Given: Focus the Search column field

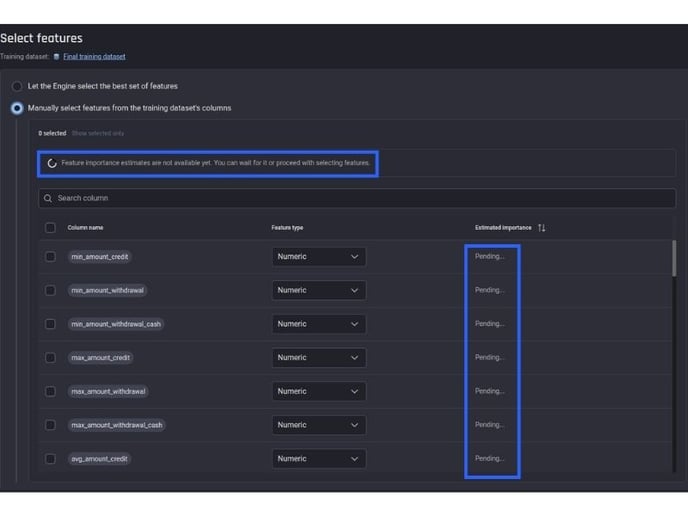Looking at the screenshot, I should 357,198.
